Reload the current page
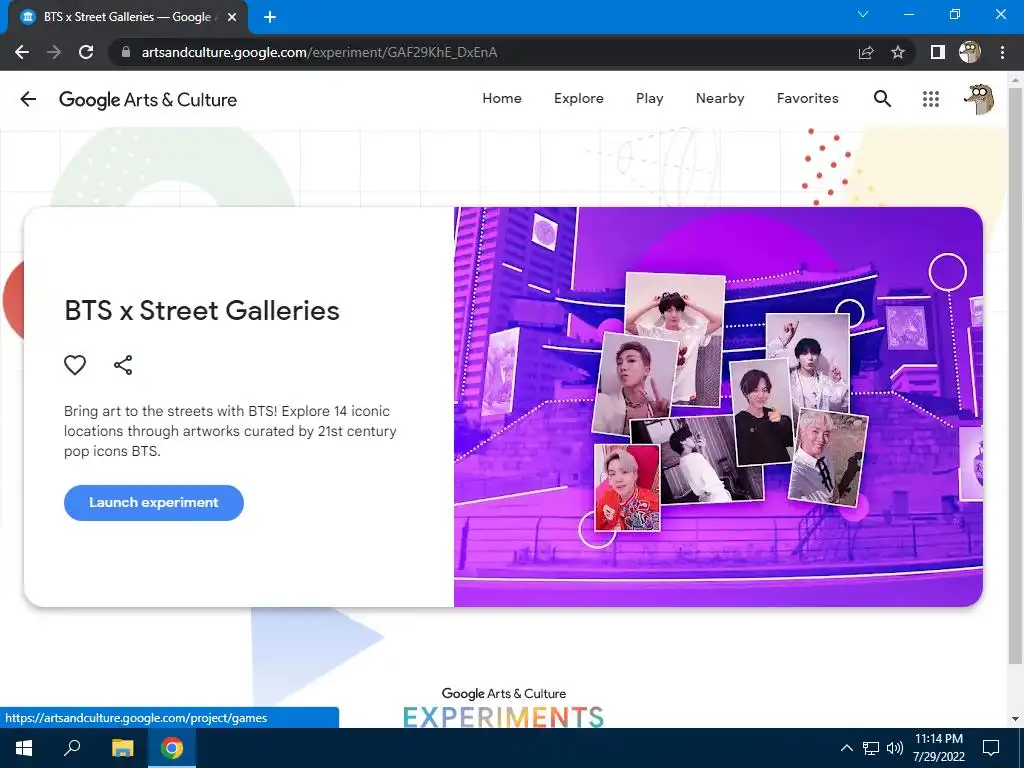 click(x=86, y=52)
